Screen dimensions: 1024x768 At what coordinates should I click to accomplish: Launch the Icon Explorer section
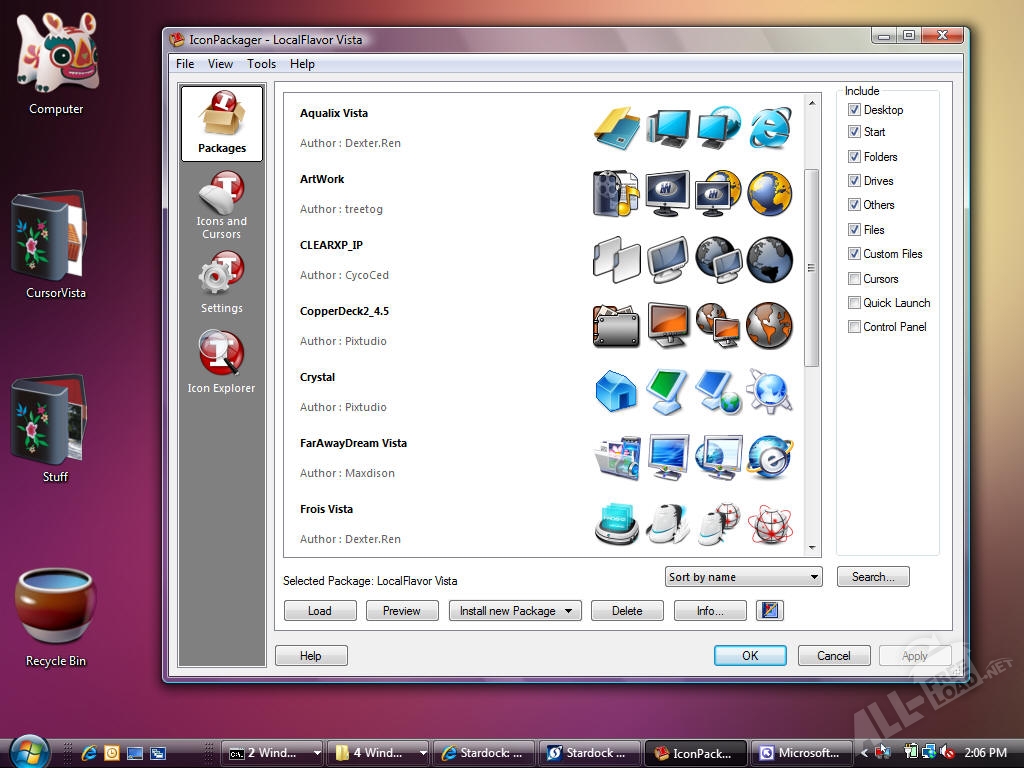pyautogui.click(x=221, y=362)
